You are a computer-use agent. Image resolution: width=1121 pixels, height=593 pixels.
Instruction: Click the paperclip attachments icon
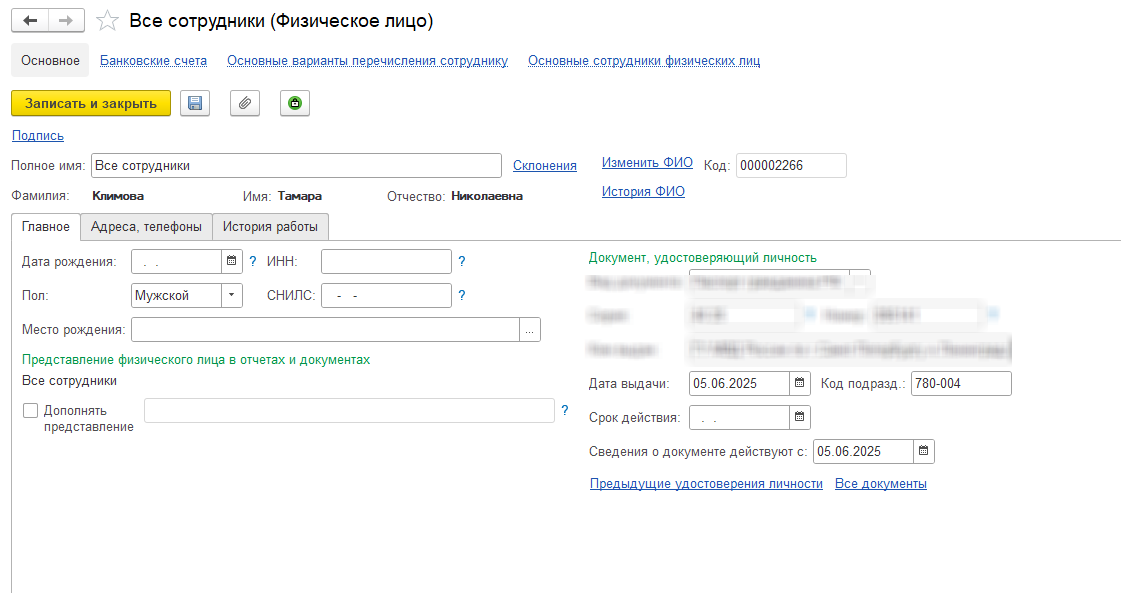(x=245, y=103)
